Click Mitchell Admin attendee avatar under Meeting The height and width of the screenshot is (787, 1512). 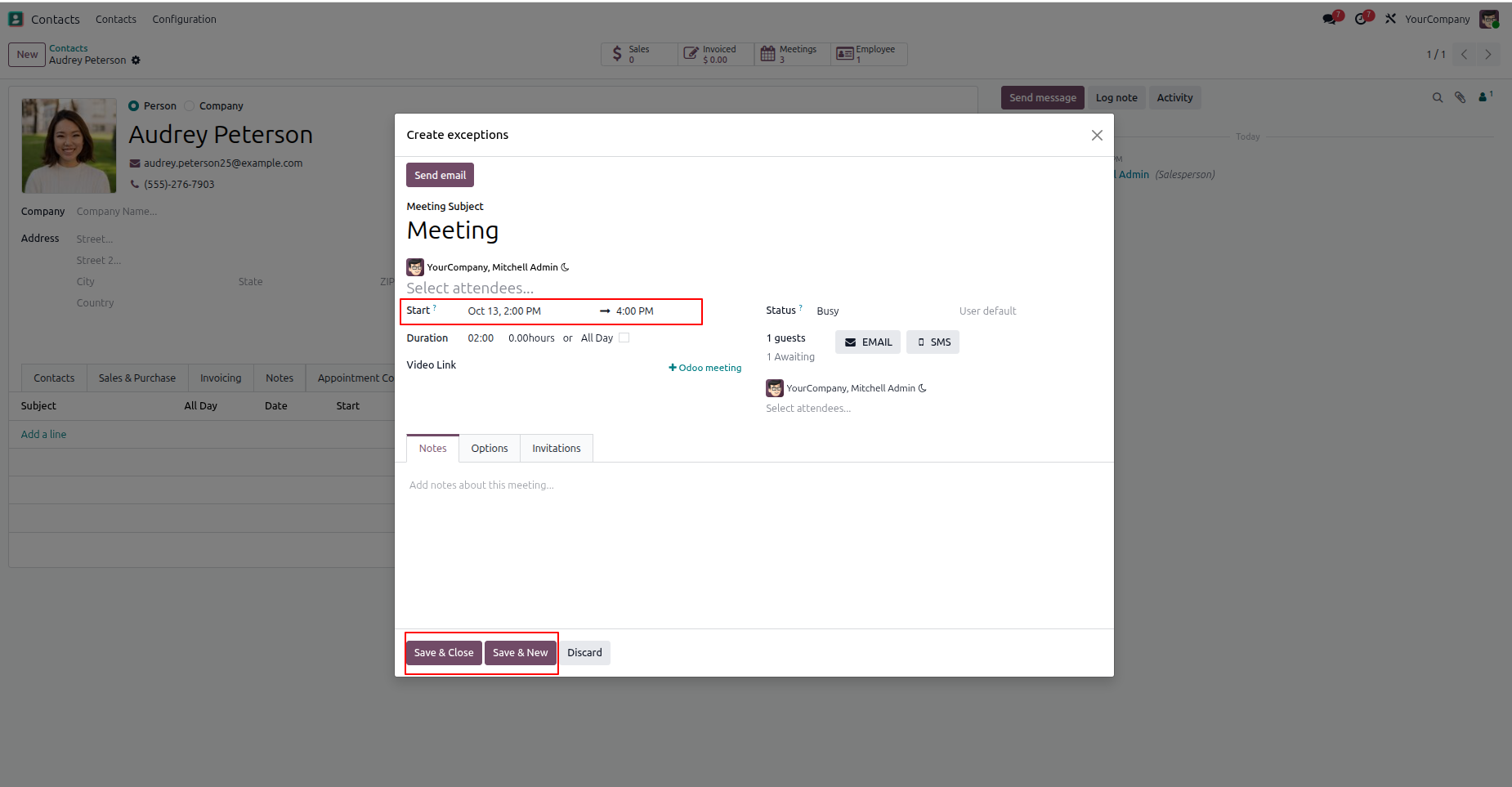tap(415, 267)
